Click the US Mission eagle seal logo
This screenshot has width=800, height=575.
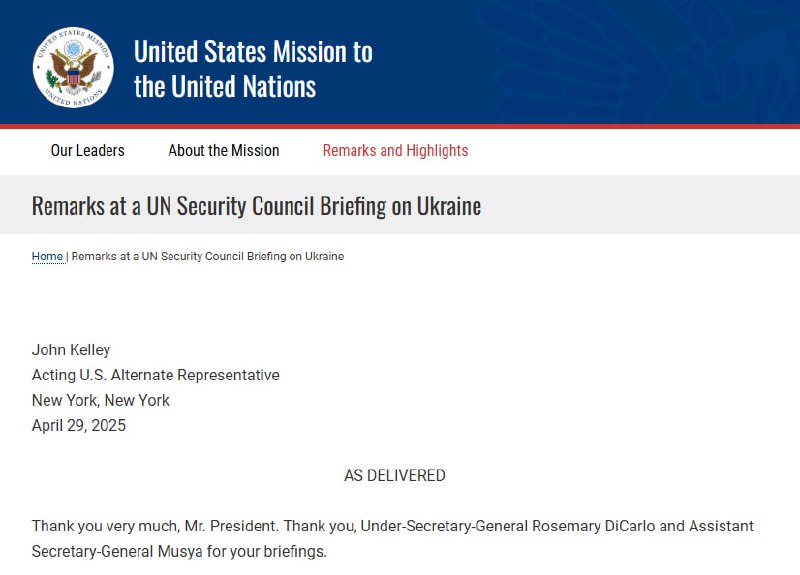[x=72, y=68]
